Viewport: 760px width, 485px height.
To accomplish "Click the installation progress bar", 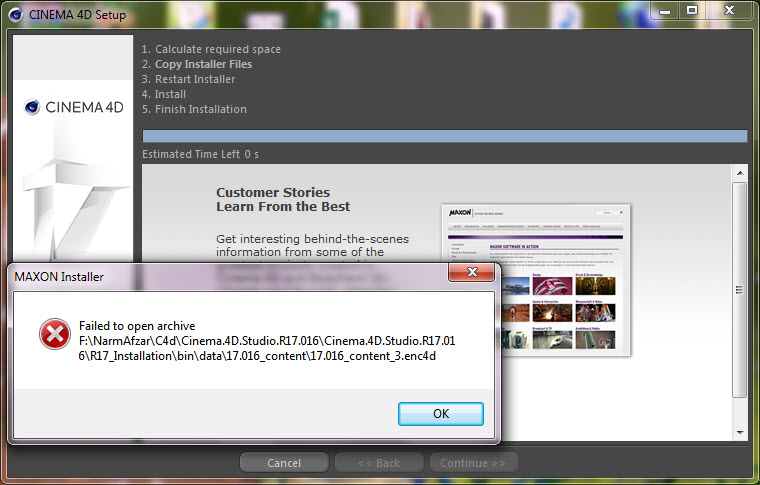I will 444,136.
